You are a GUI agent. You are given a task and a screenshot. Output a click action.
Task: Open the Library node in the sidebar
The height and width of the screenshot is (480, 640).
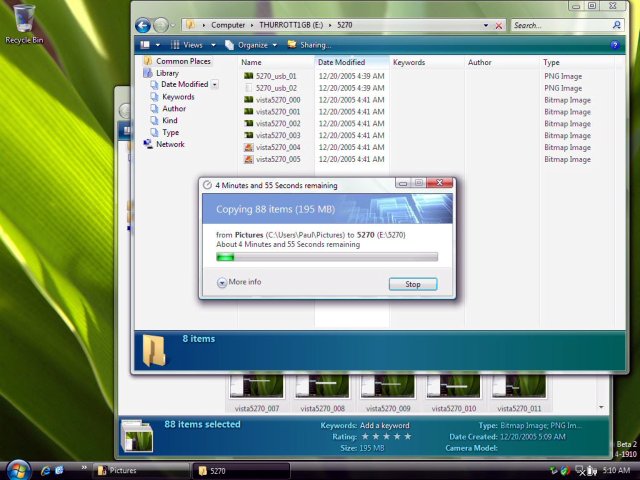167,73
